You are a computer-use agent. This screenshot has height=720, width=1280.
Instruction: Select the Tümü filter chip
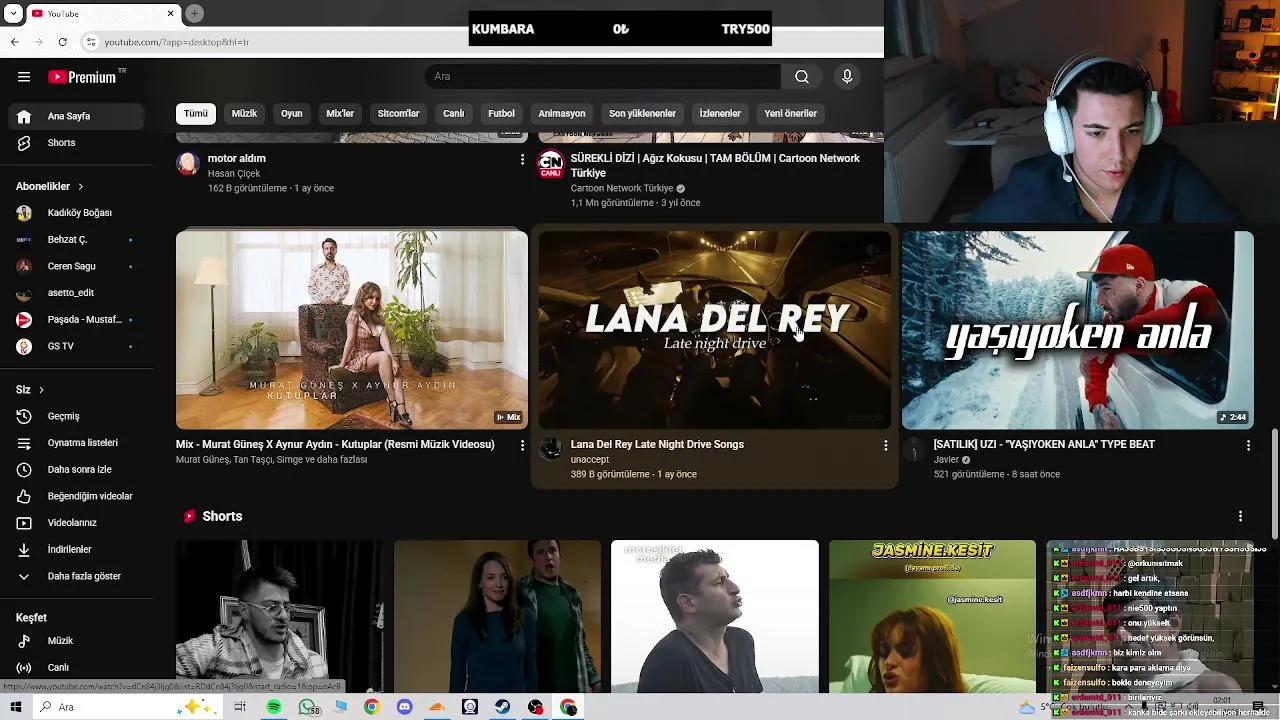[196, 114]
